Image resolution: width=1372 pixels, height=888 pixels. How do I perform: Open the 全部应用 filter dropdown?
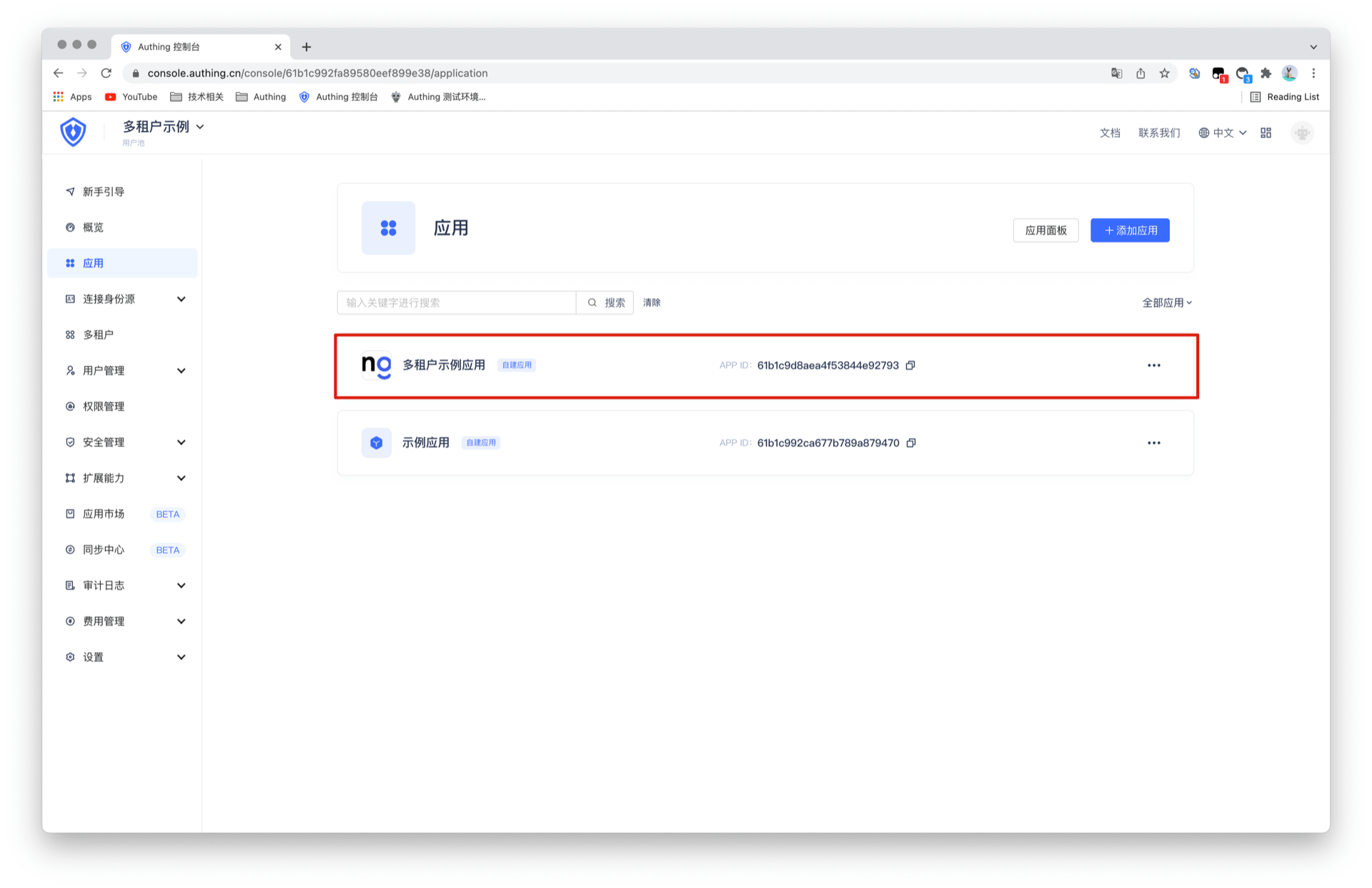click(x=1166, y=302)
